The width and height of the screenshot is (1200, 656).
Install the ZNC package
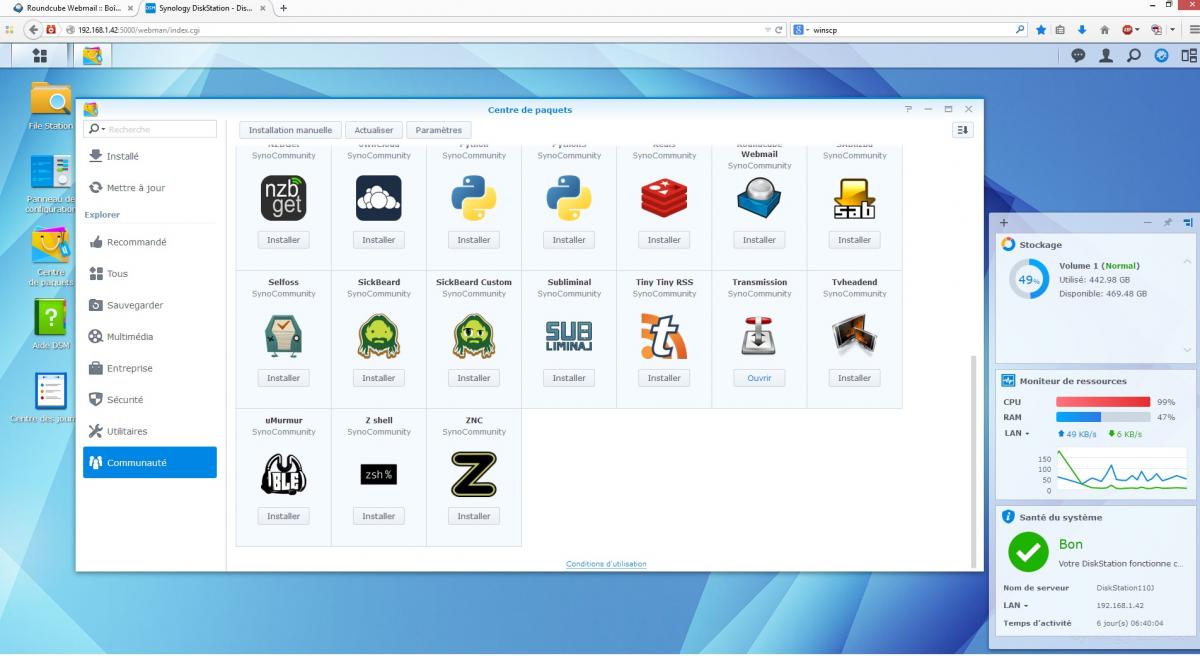pos(473,516)
